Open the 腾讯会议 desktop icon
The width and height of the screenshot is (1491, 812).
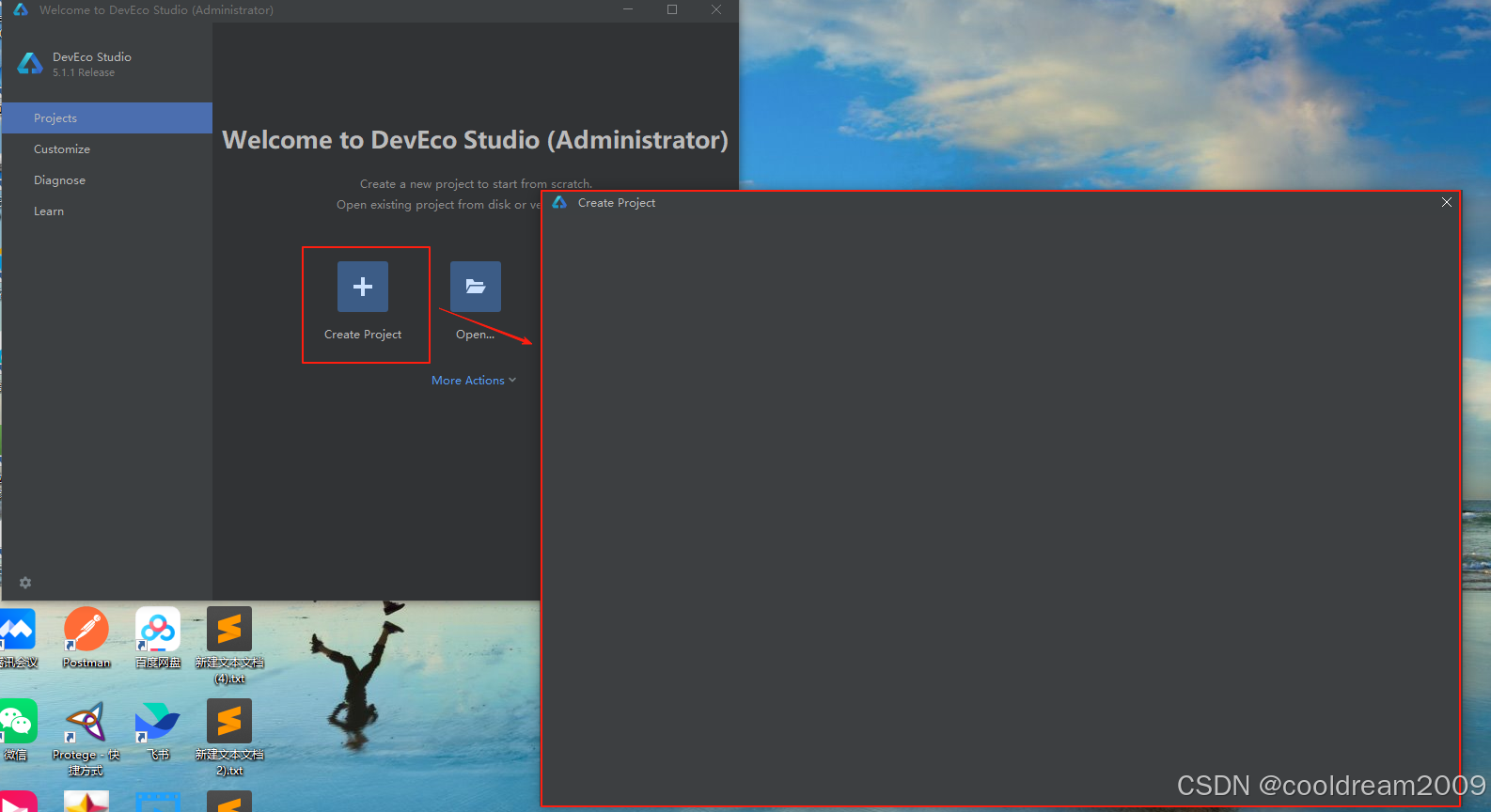[x=17, y=637]
